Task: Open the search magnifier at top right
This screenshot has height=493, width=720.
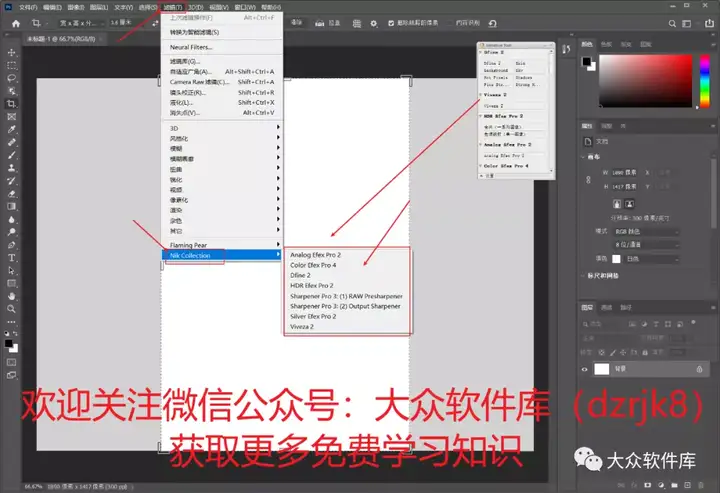Action: click(672, 23)
